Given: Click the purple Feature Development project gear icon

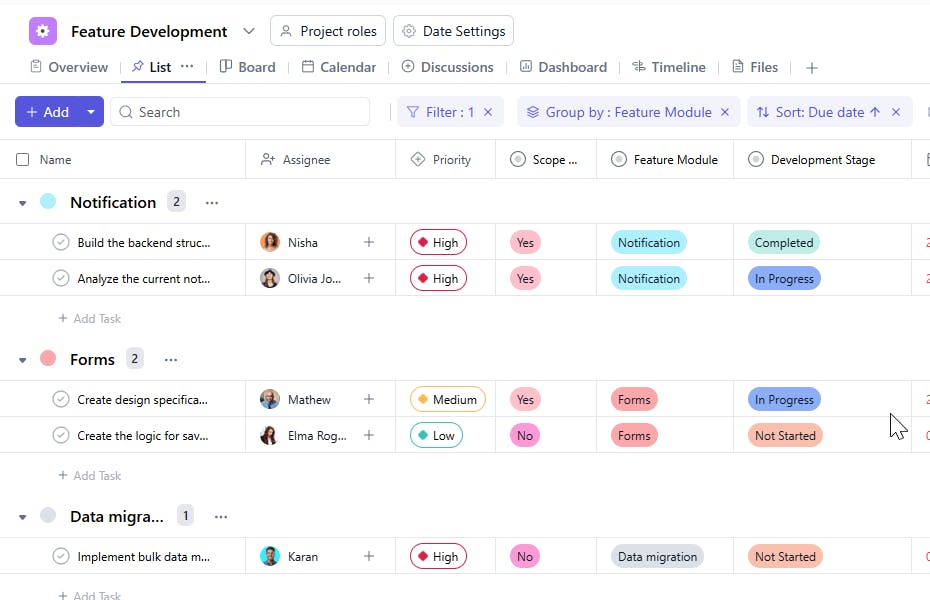Looking at the screenshot, I should coord(43,31).
